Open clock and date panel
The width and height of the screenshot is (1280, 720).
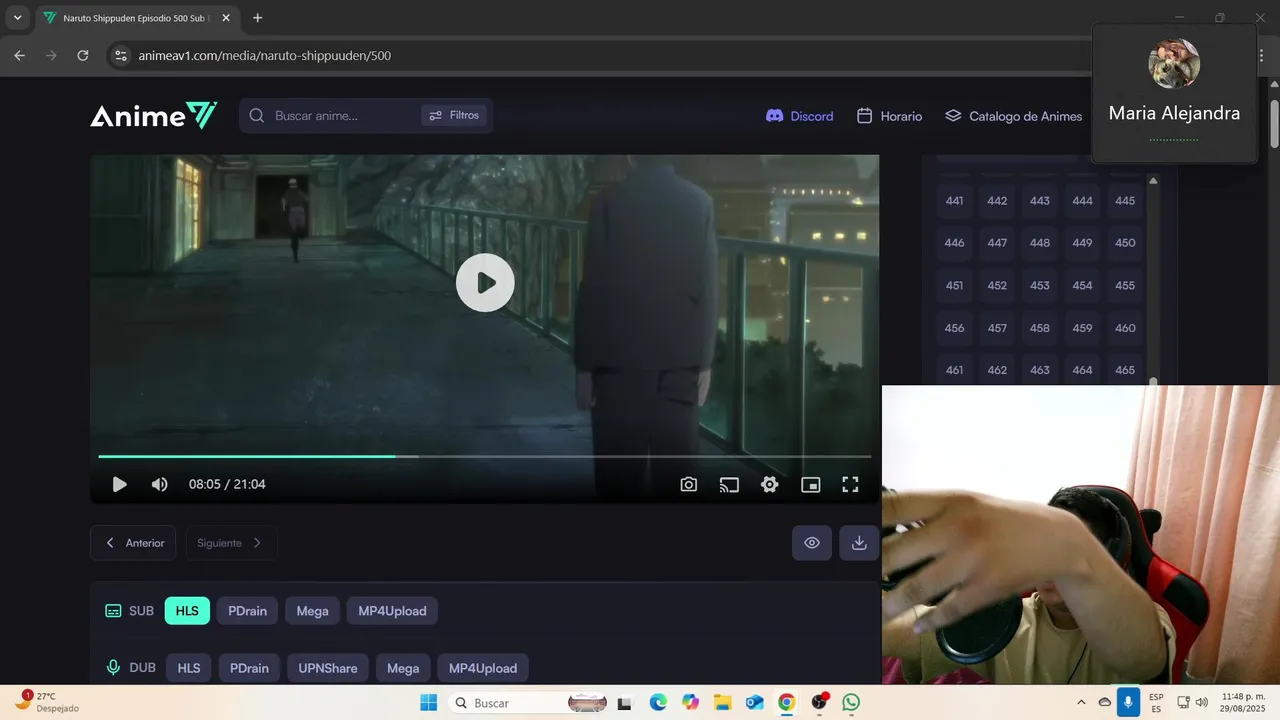coord(1243,703)
